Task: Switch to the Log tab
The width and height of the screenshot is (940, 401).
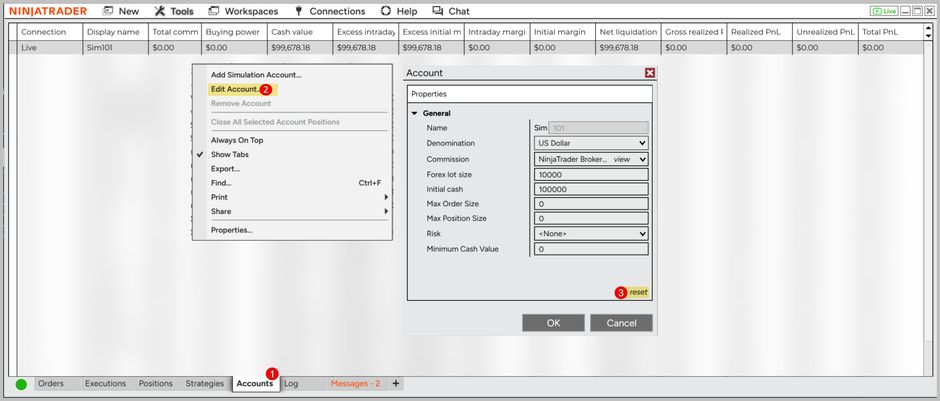Action: click(x=291, y=384)
